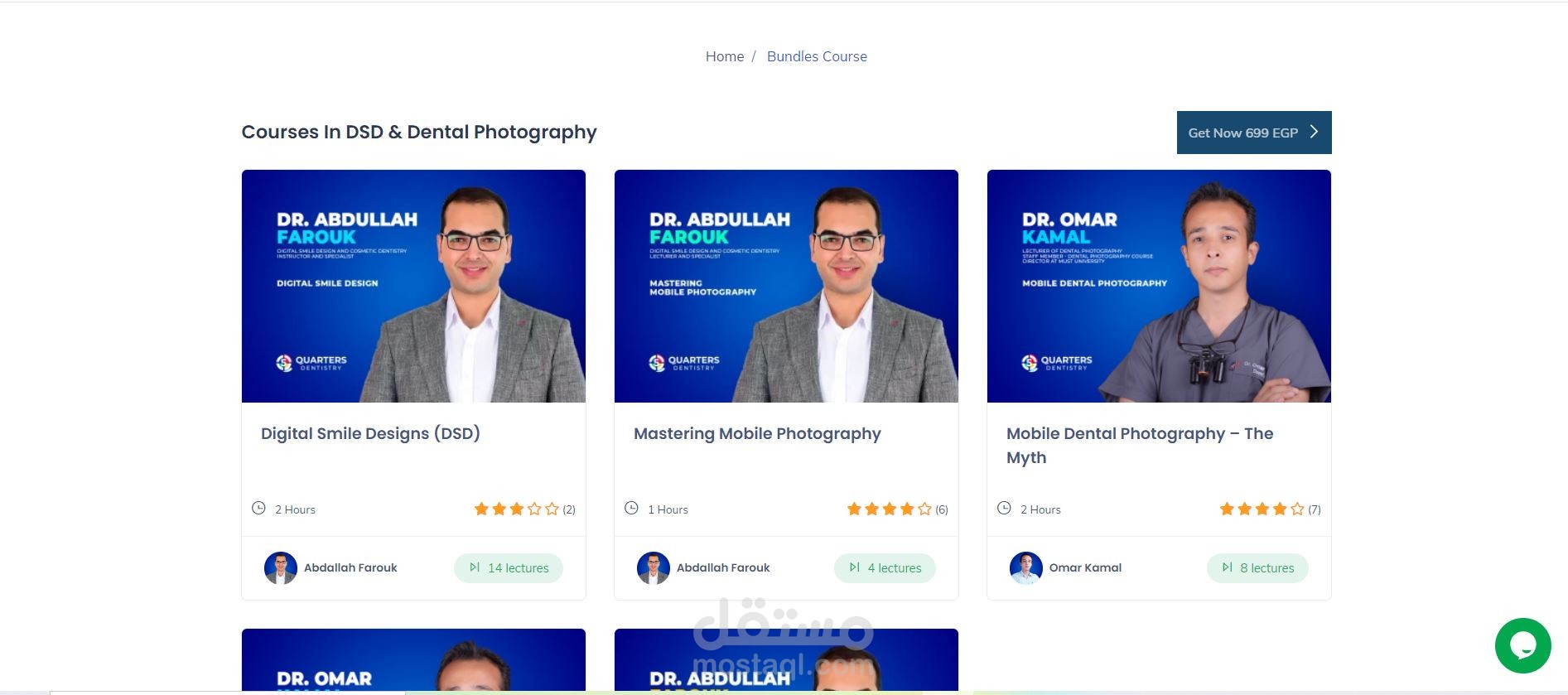Click play icon beside 14 lectures
Image resolution: width=1568 pixels, height=695 pixels.
[475, 567]
